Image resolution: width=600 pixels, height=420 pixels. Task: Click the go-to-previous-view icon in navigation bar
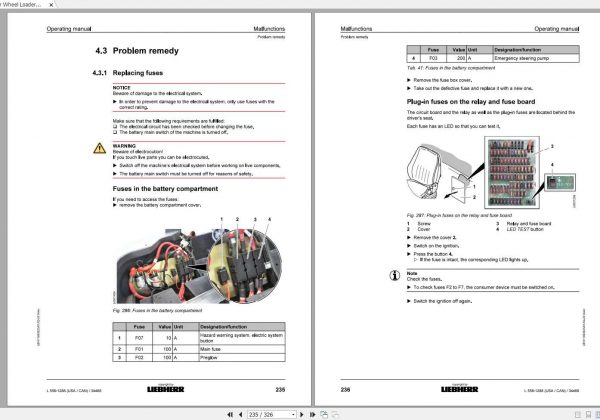pyautogui.click(x=324, y=415)
